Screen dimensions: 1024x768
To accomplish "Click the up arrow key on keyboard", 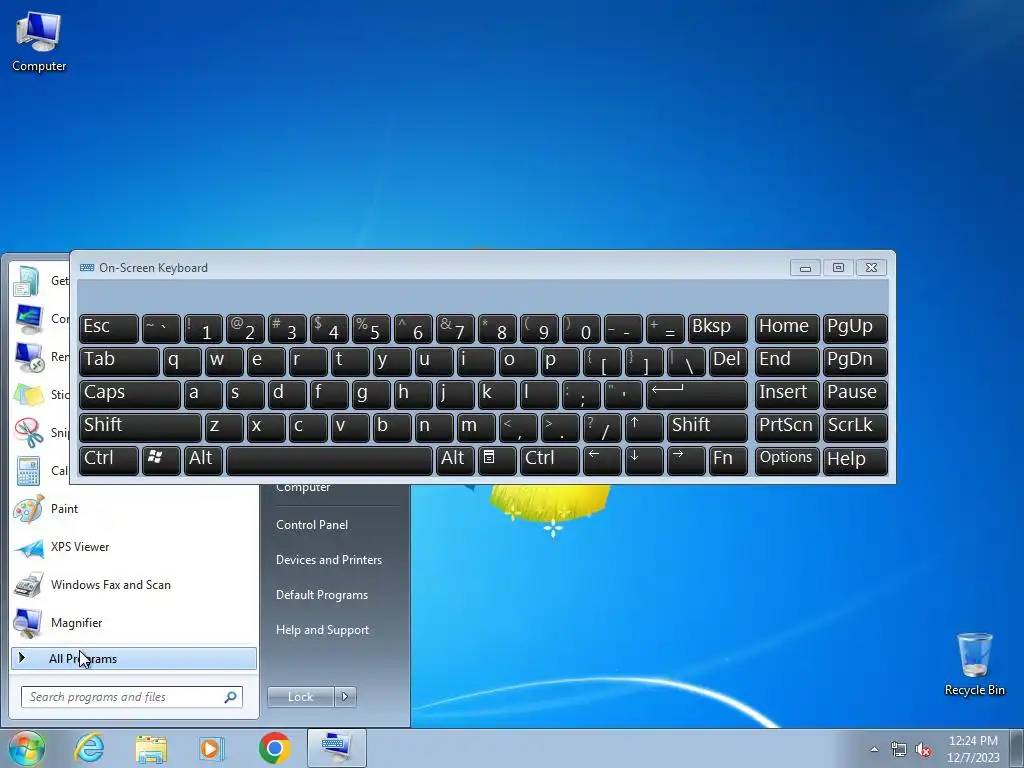I will tap(644, 427).
